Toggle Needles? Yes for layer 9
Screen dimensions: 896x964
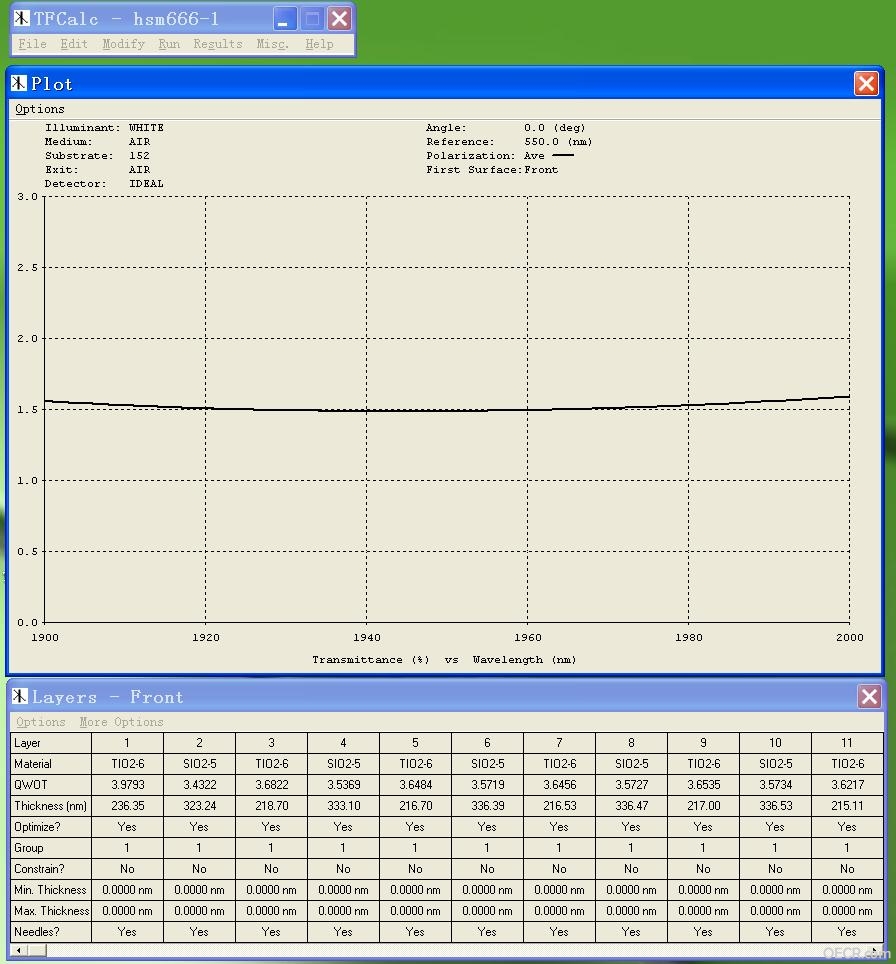[x=703, y=931]
